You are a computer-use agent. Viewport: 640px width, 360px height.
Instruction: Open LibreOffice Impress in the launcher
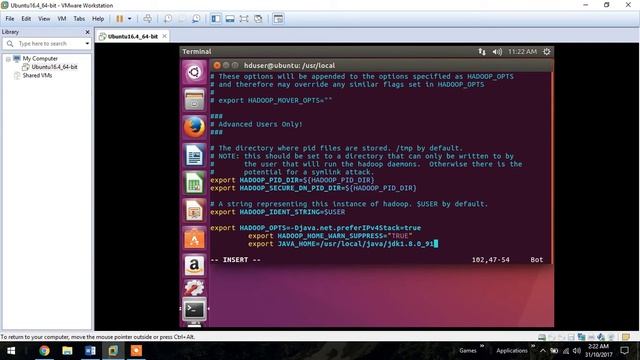click(x=194, y=211)
